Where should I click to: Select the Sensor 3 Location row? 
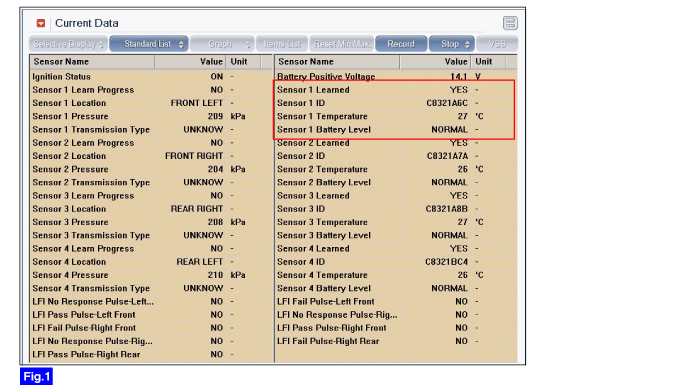(x=151, y=209)
